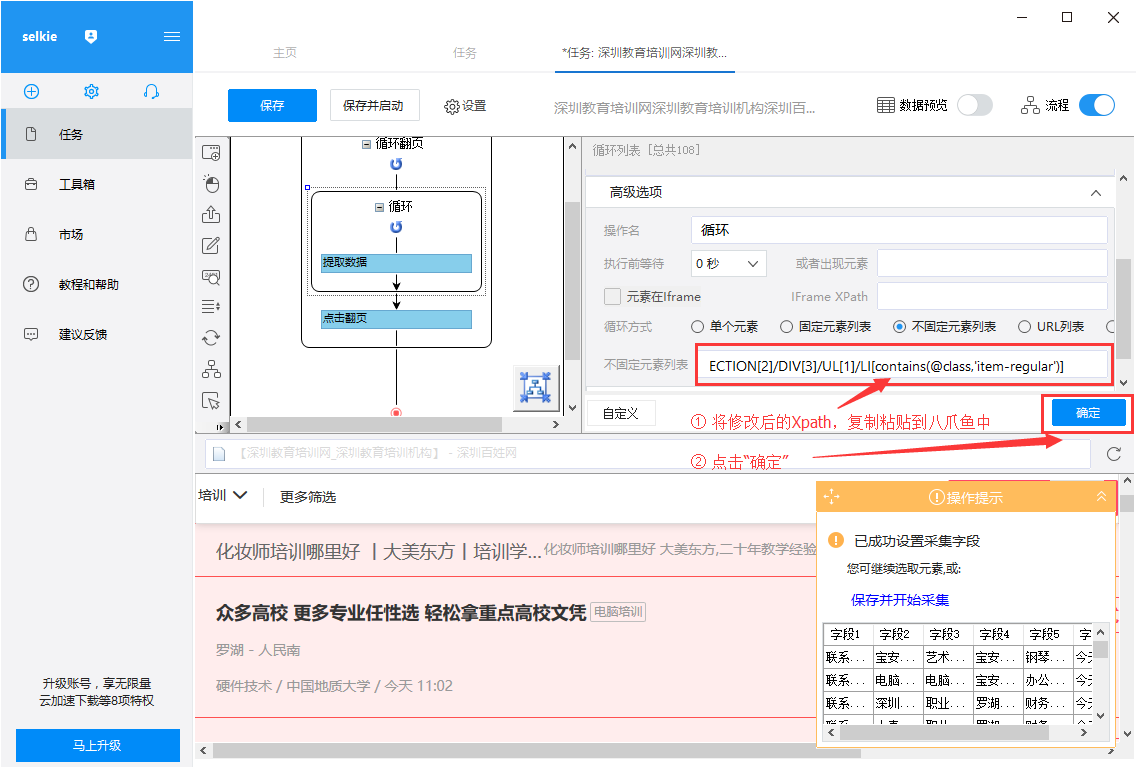Open 更多筛选 filter options

click(308, 497)
